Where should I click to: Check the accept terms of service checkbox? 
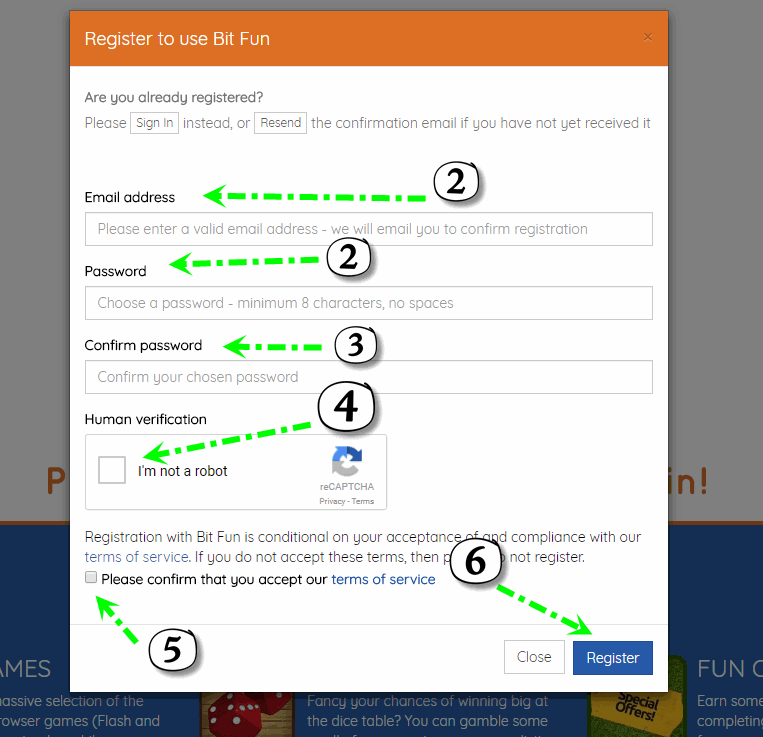(91, 577)
